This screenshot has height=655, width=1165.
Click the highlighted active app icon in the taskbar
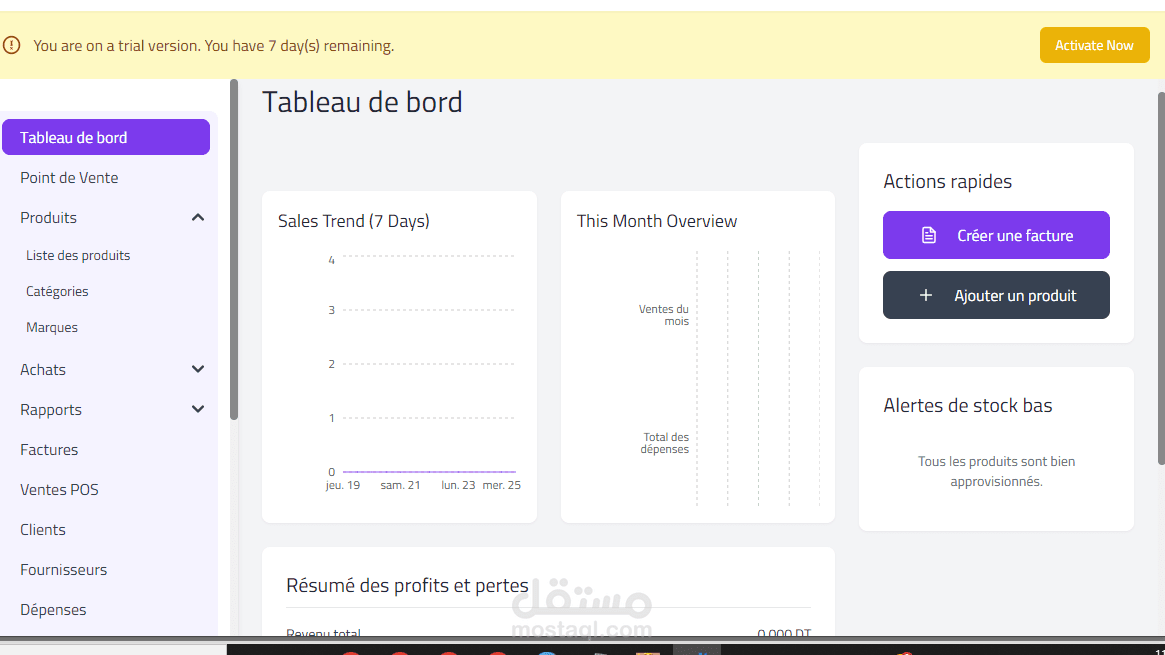(697, 651)
